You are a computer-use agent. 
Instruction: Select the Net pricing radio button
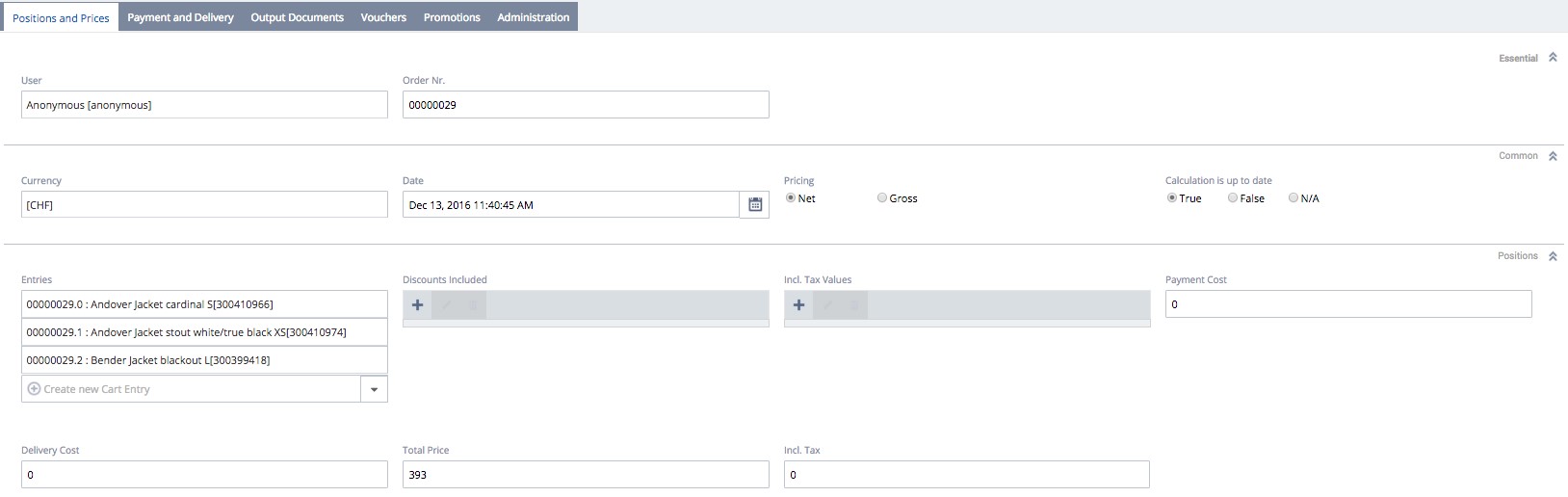(x=791, y=197)
